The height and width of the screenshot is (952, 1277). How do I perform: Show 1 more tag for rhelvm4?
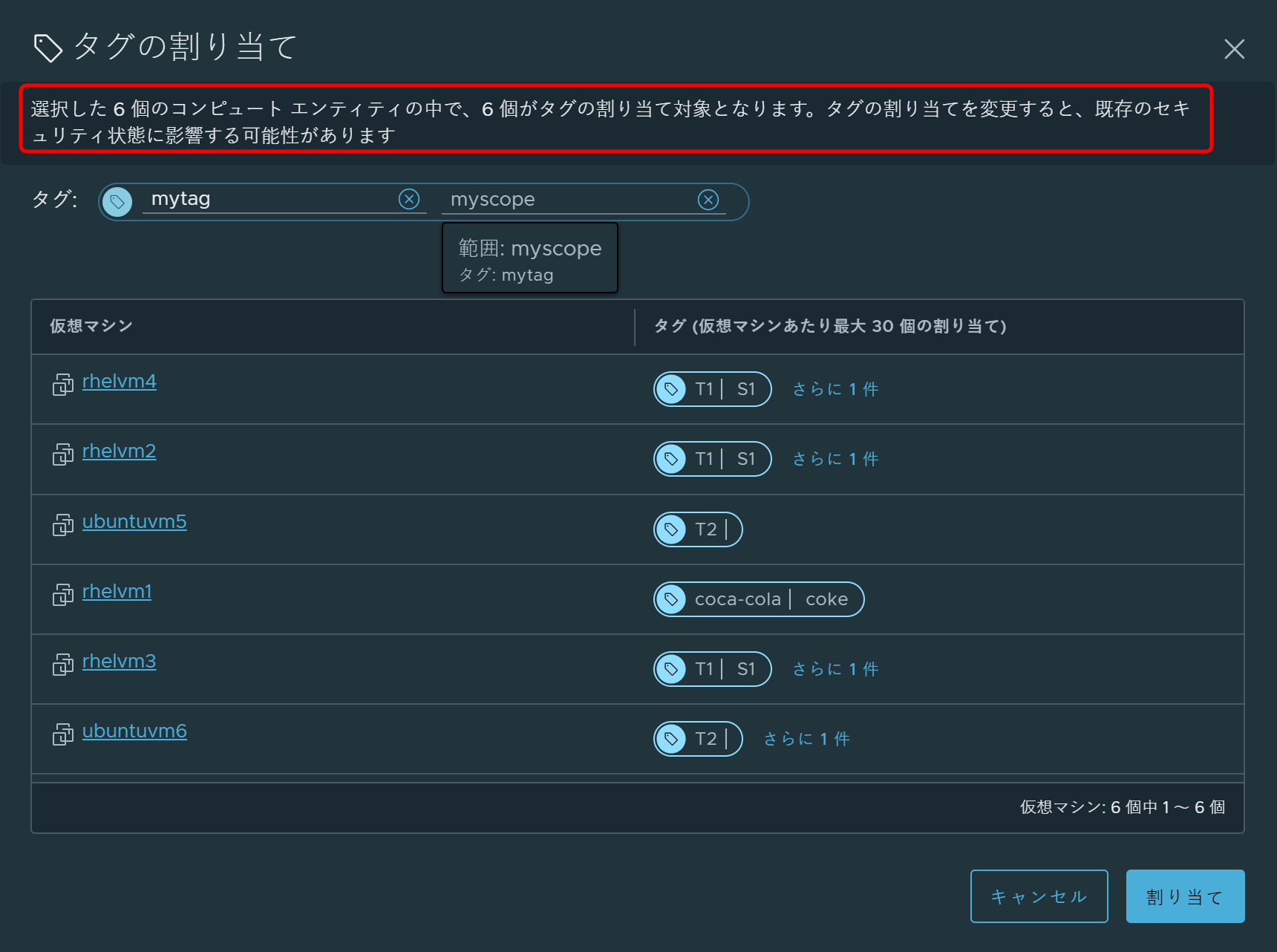[835, 389]
